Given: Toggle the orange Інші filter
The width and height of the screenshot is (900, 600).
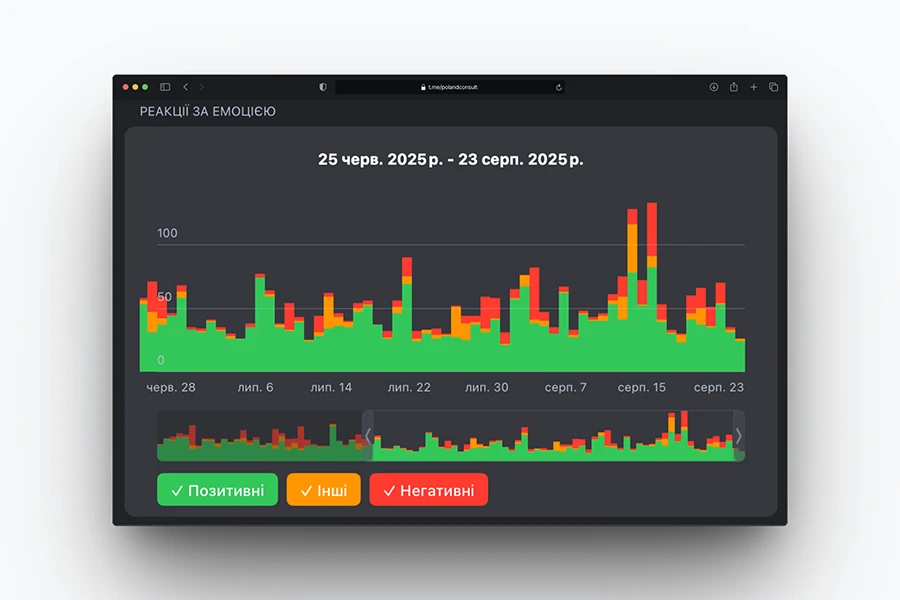Looking at the screenshot, I should click(323, 490).
